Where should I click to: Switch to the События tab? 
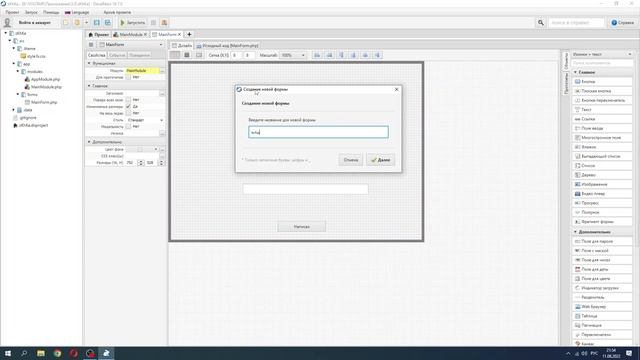click(117, 55)
